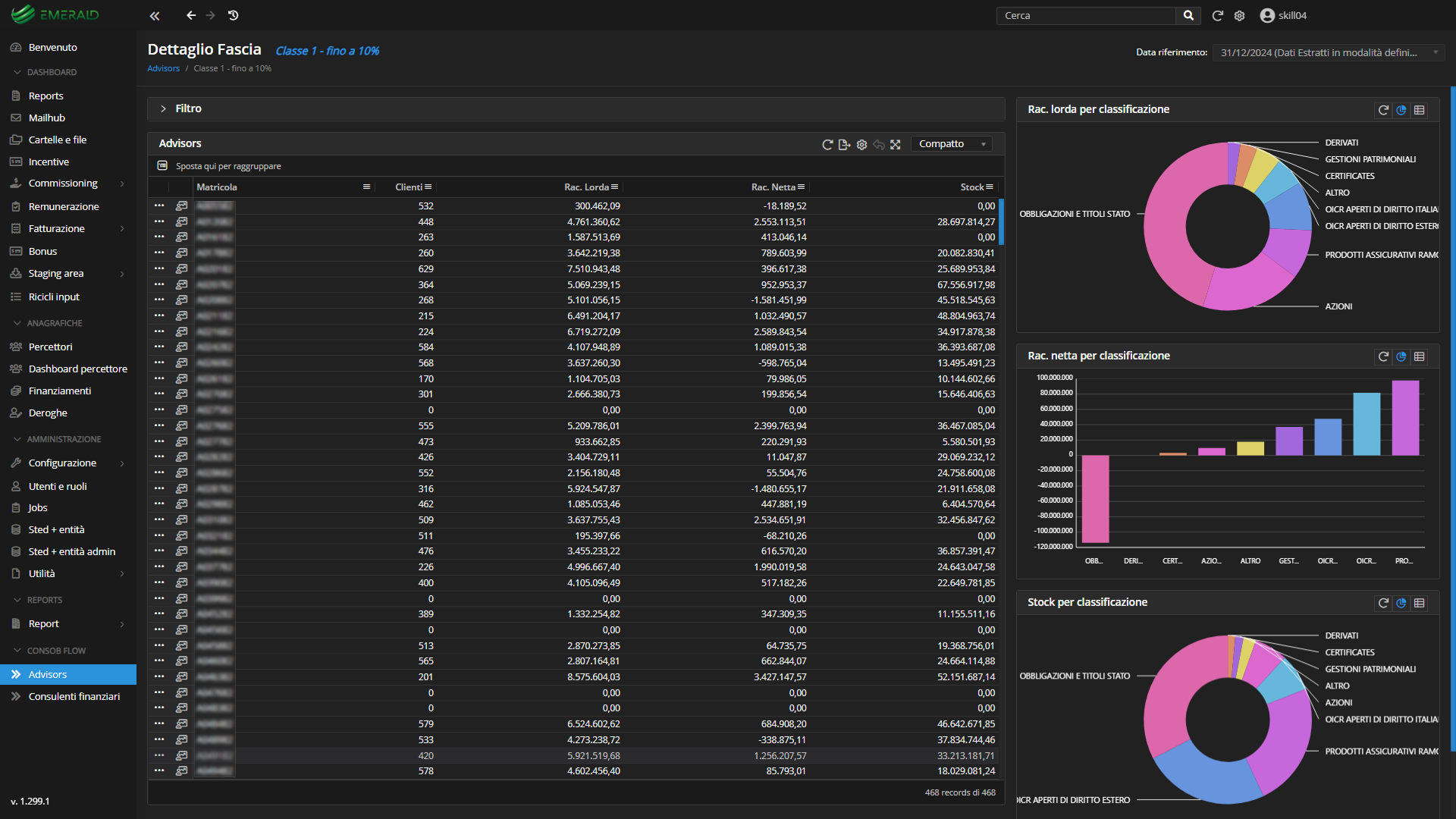Screen dimensions: 1456x819
Task: Click the PRO... purple bar in netta chart
Action: [1405, 417]
